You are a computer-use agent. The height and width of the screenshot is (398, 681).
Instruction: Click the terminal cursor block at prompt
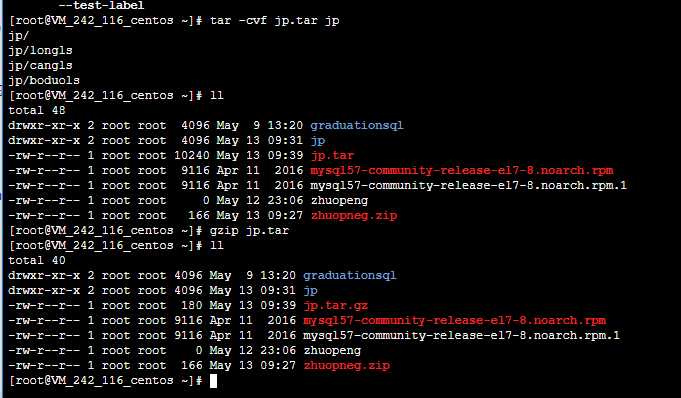(213, 381)
